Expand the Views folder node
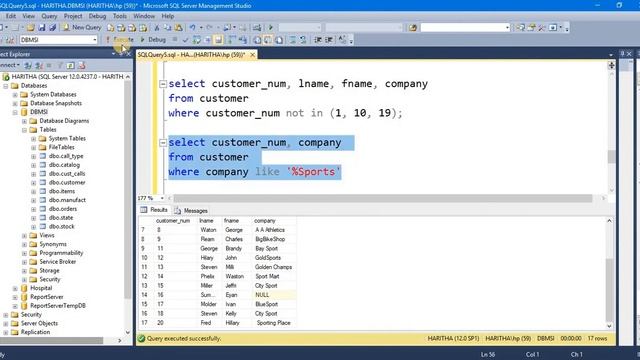Image resolution: width=640 pixels, height=360 pixels. (24, 236)
